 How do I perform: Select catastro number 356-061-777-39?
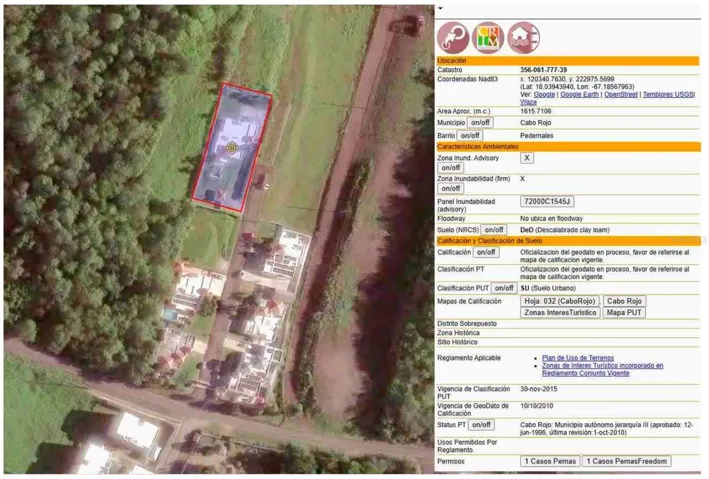click(x=543, y=70)
